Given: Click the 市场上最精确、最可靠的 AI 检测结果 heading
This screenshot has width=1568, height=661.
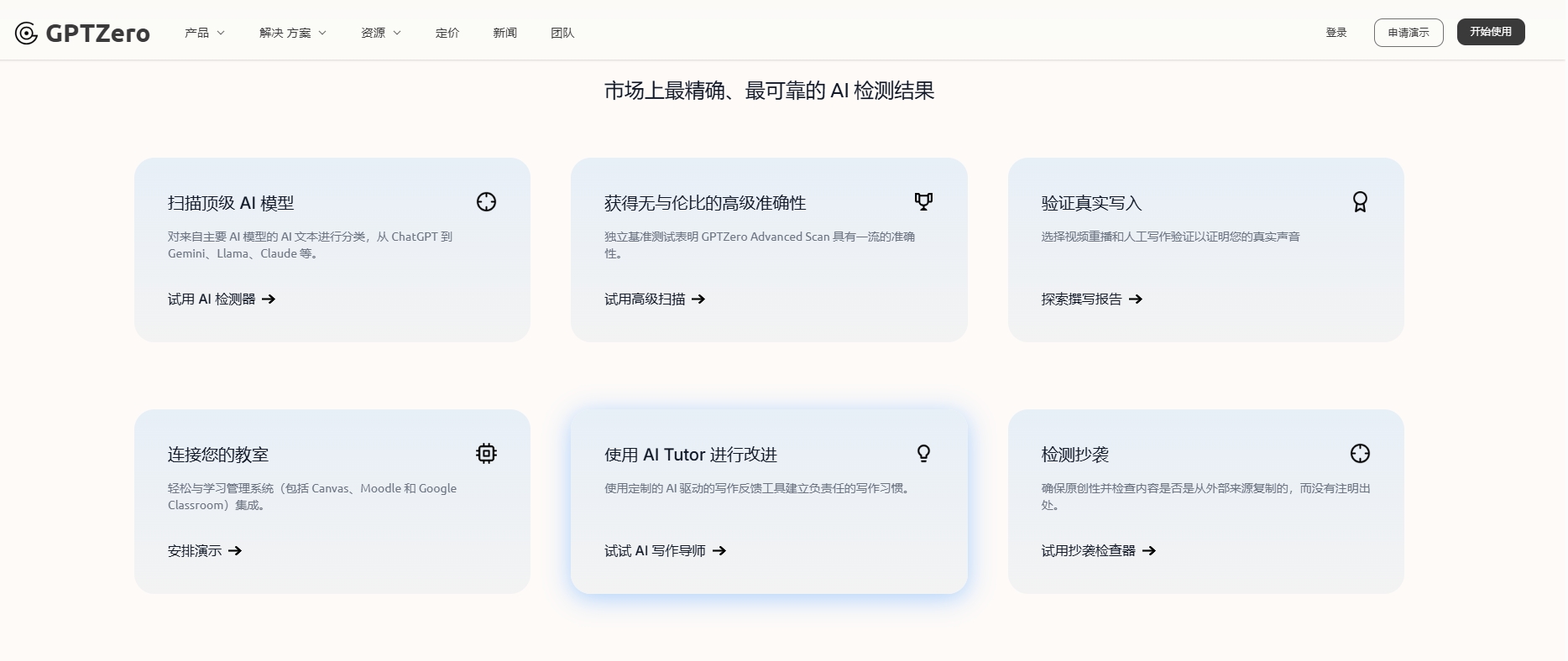Looking at the screenshot, I should point(769,91).
